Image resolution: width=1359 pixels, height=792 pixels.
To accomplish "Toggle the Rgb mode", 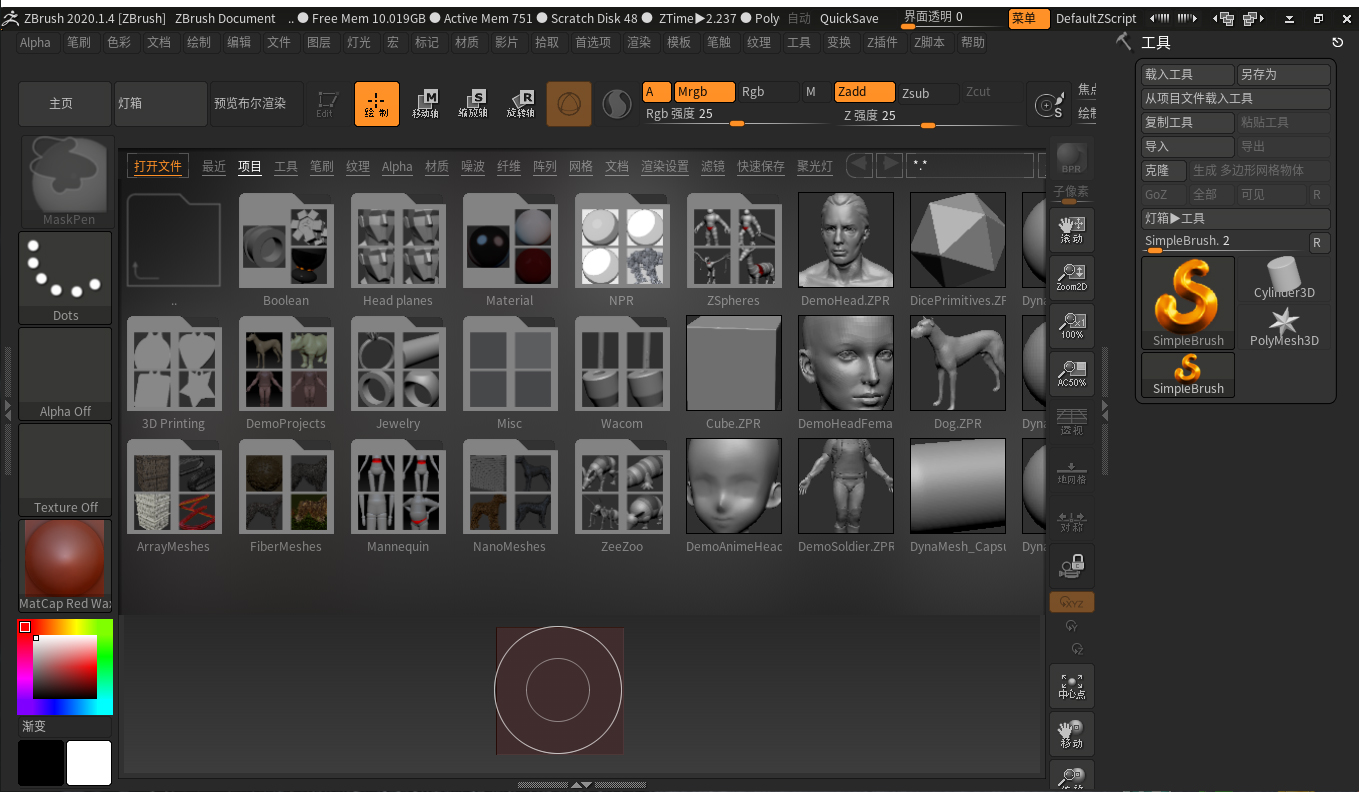I will pos(767,92).
